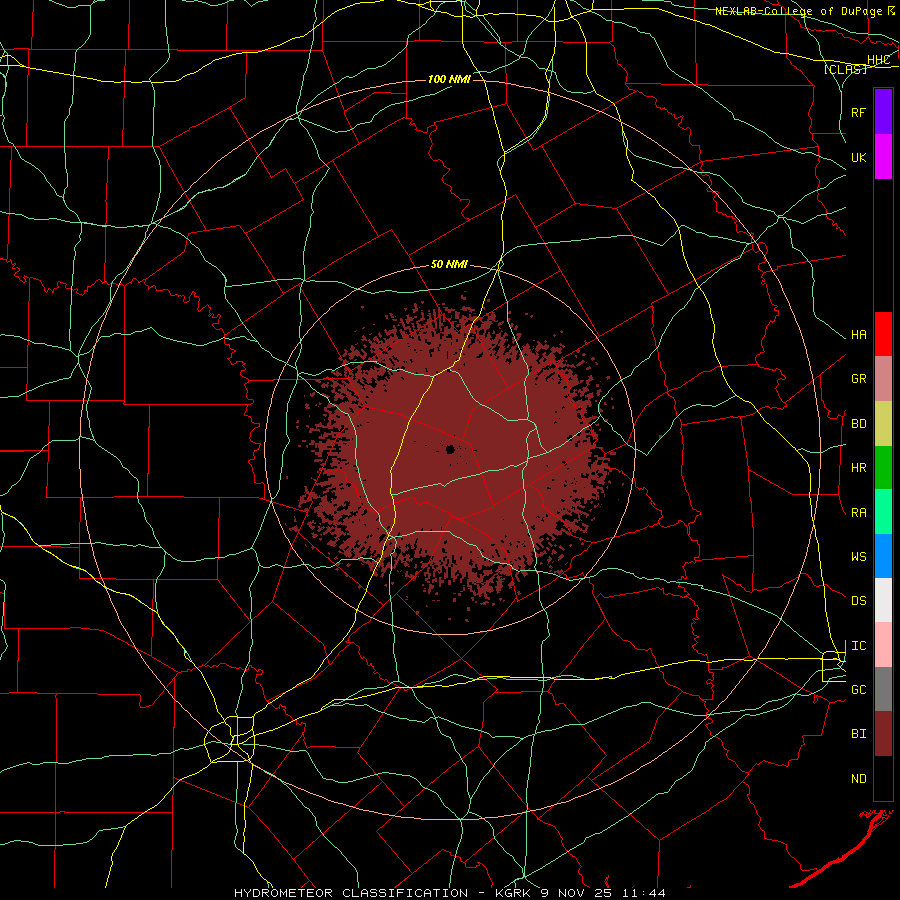This screenshot has height=900, width=900.
Task: Click the 100 NMI range ring label
Action: click(449, 79)
